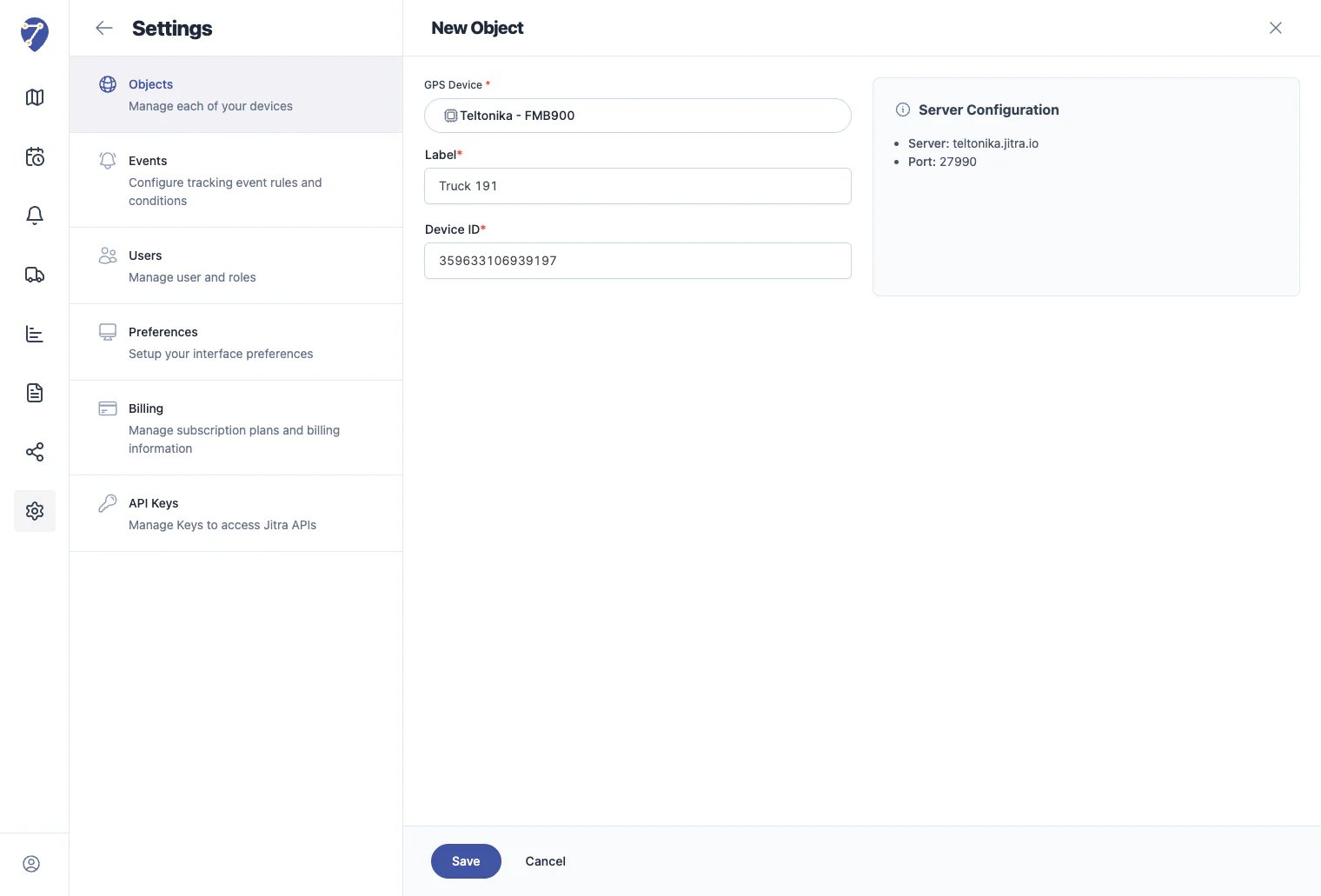Open the settings gear icon
1321x896 pixels.
point(35,511)
